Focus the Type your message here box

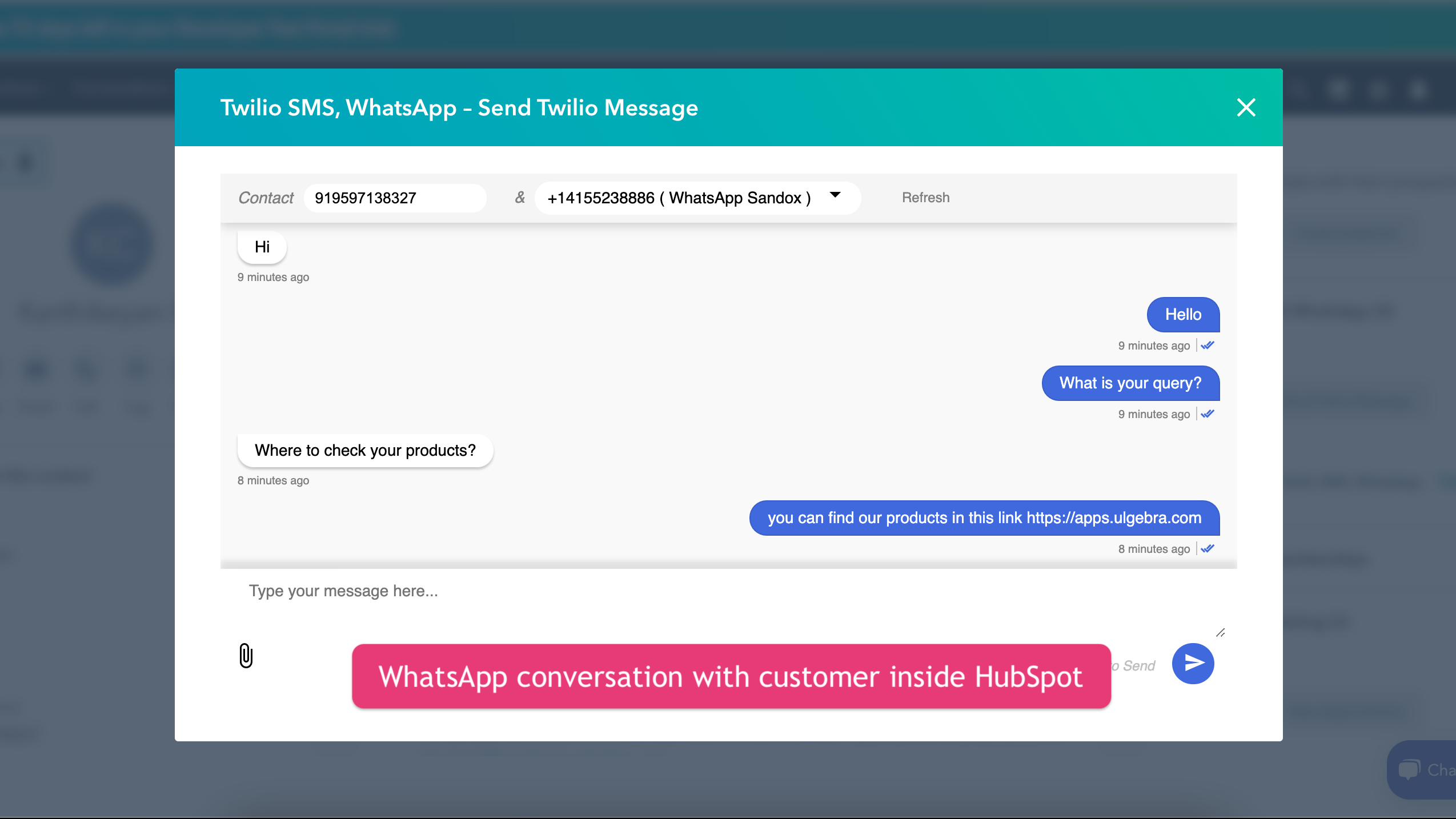728,604
